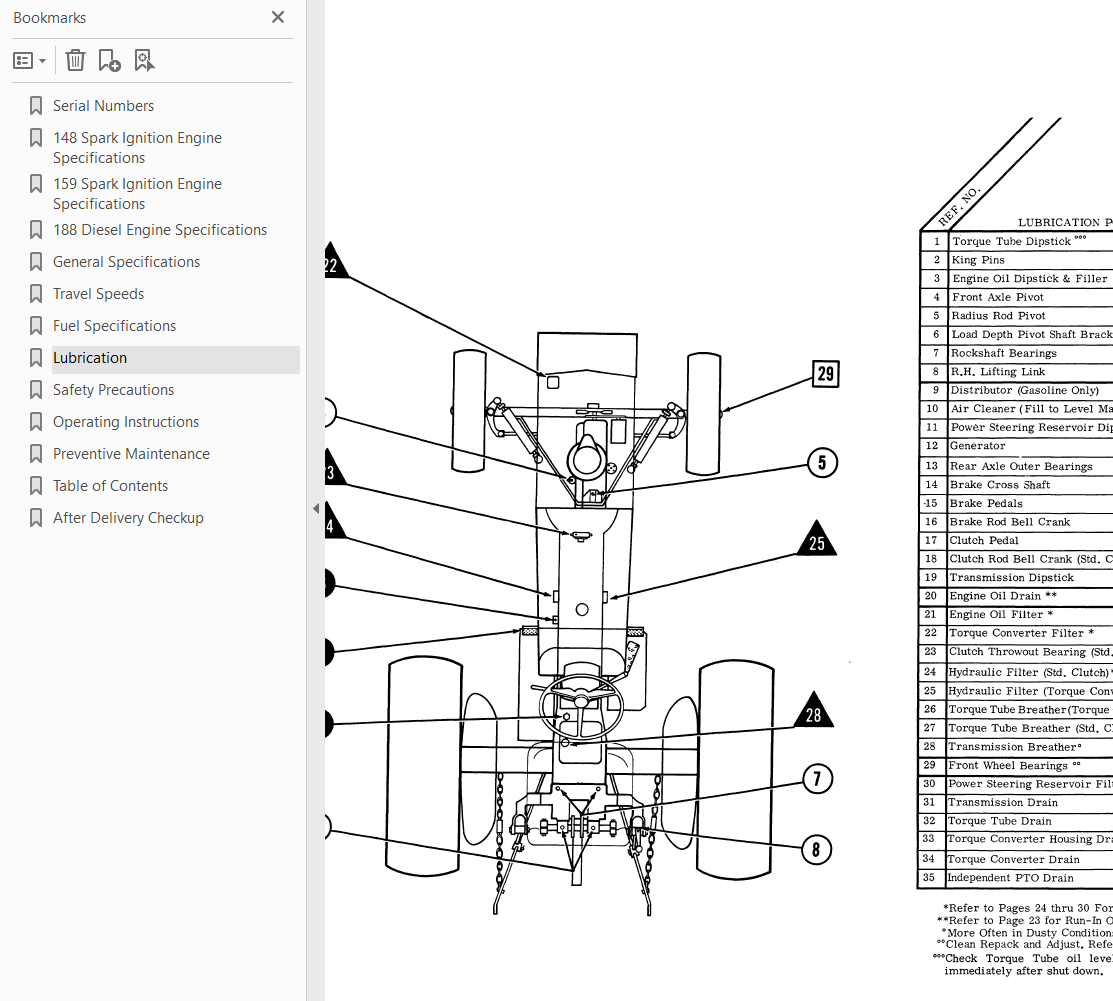The height and width of the screenshot is (1001, 1113).
Task: Click 'Transmission Dipstick' table entry
Action: tap(1011, 577)
